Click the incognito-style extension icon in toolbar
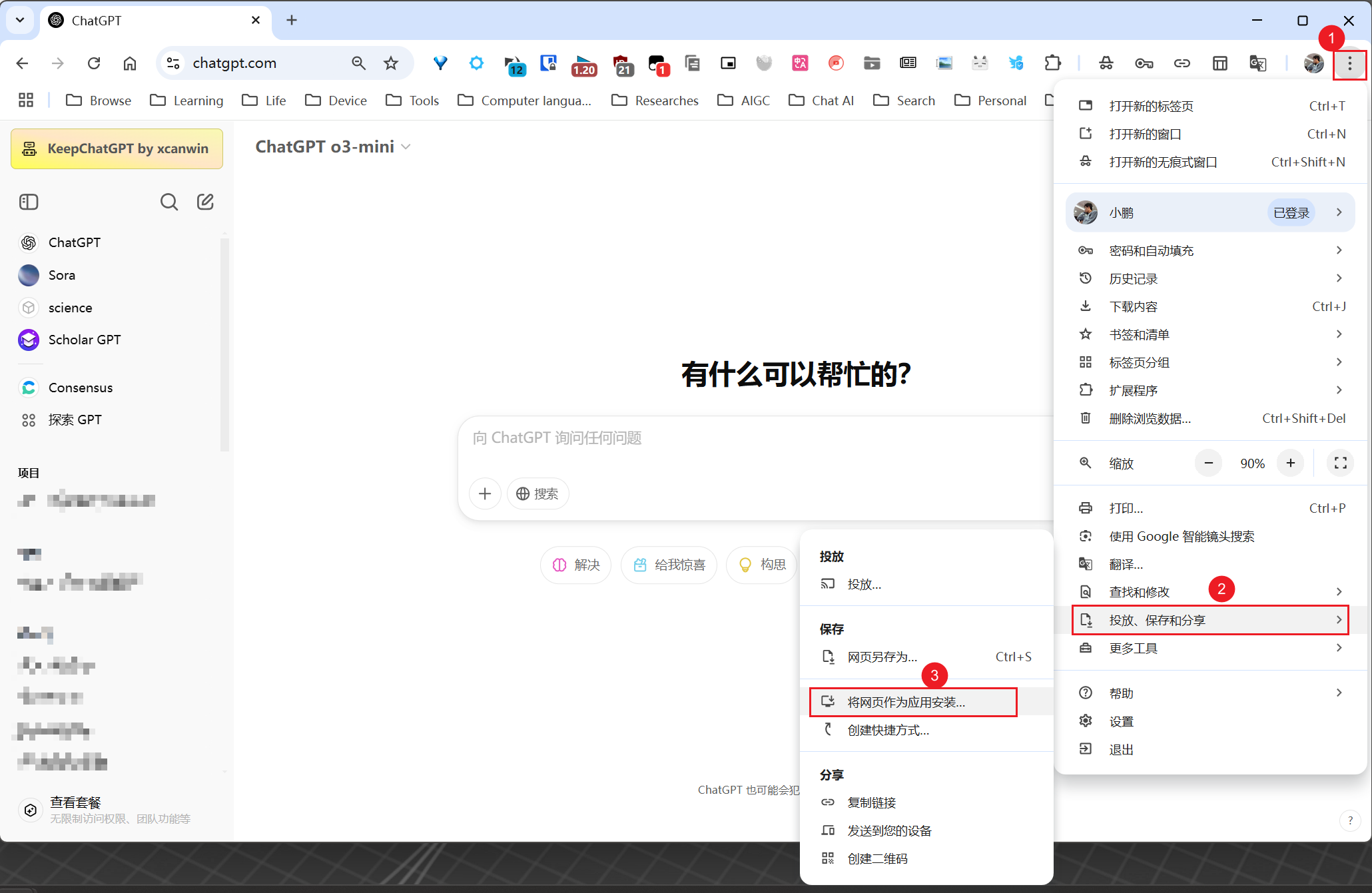Image resolution: width=1372 pixels, height=893 pixels. pyautogui.click(x=1106, y=63)
